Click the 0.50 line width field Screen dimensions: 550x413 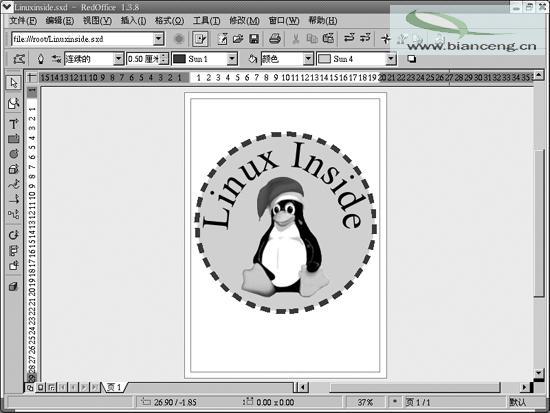[143, 59]
